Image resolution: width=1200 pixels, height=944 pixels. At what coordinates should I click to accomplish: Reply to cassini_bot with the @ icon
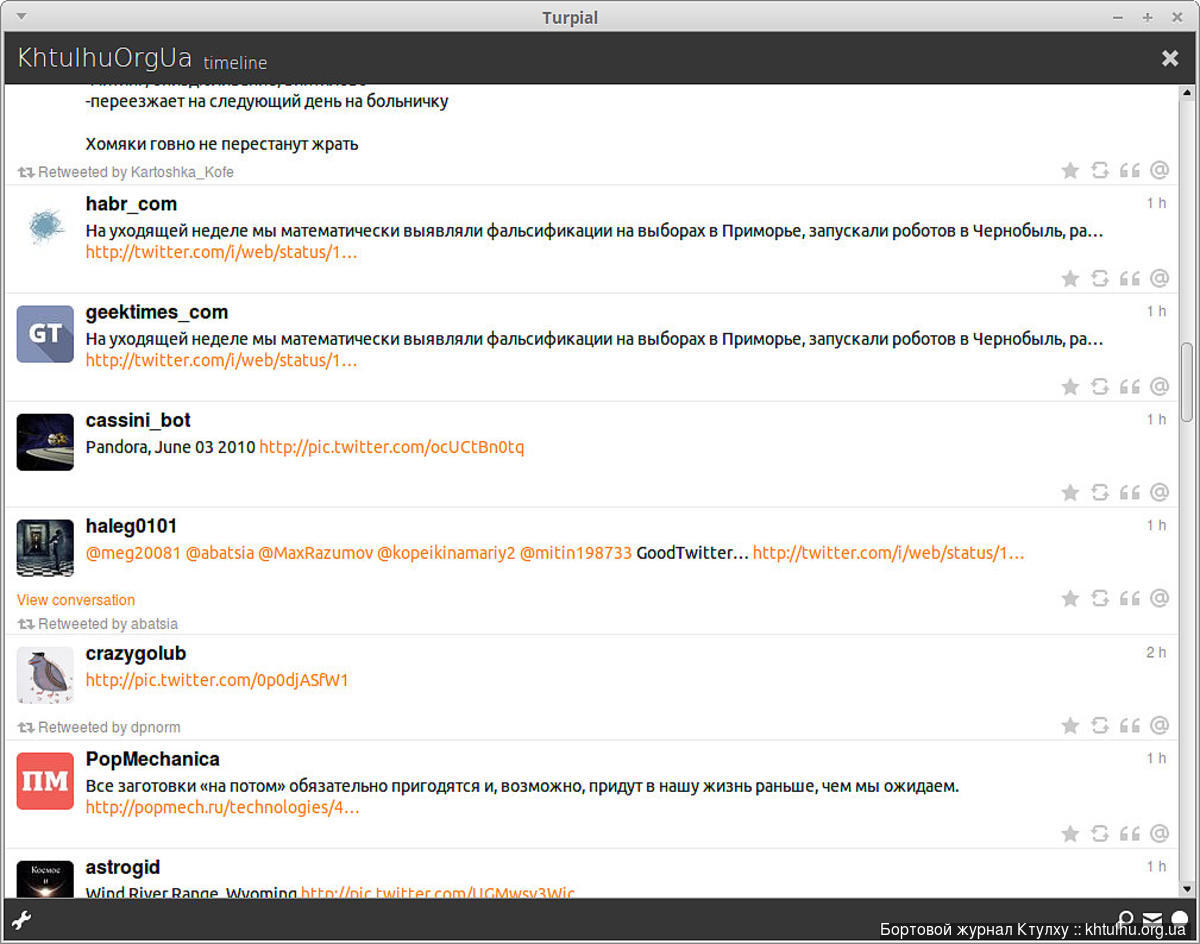coord(1160,492)
